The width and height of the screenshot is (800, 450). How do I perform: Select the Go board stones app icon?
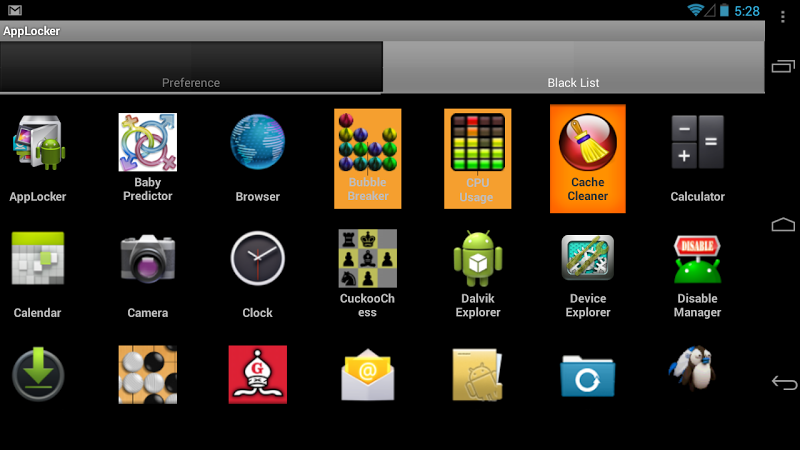(147, 374)
